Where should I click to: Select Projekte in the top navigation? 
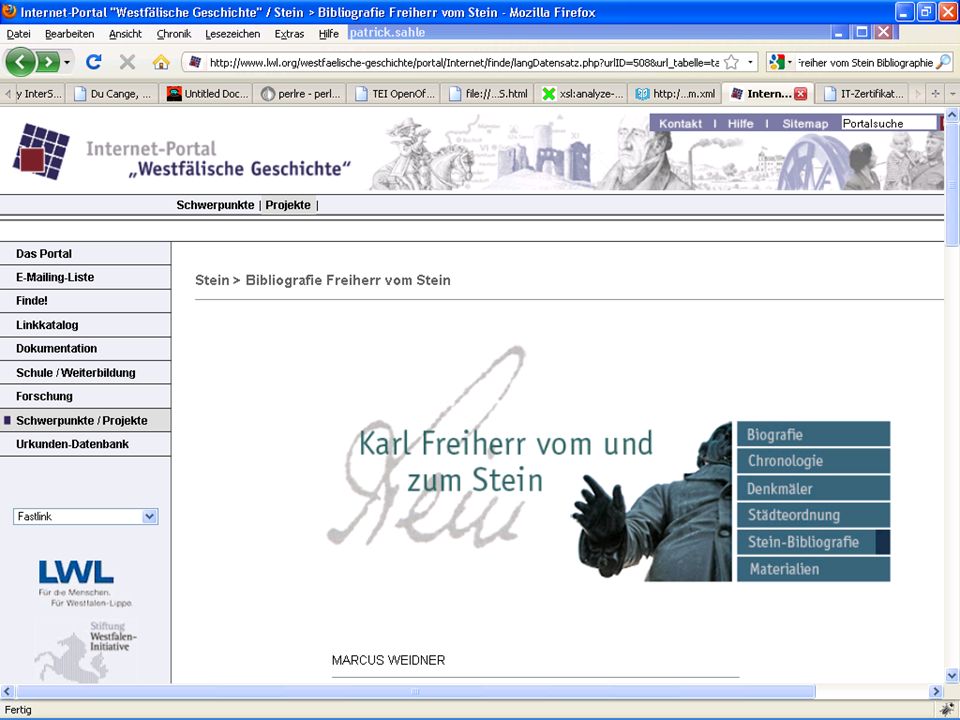288,205
